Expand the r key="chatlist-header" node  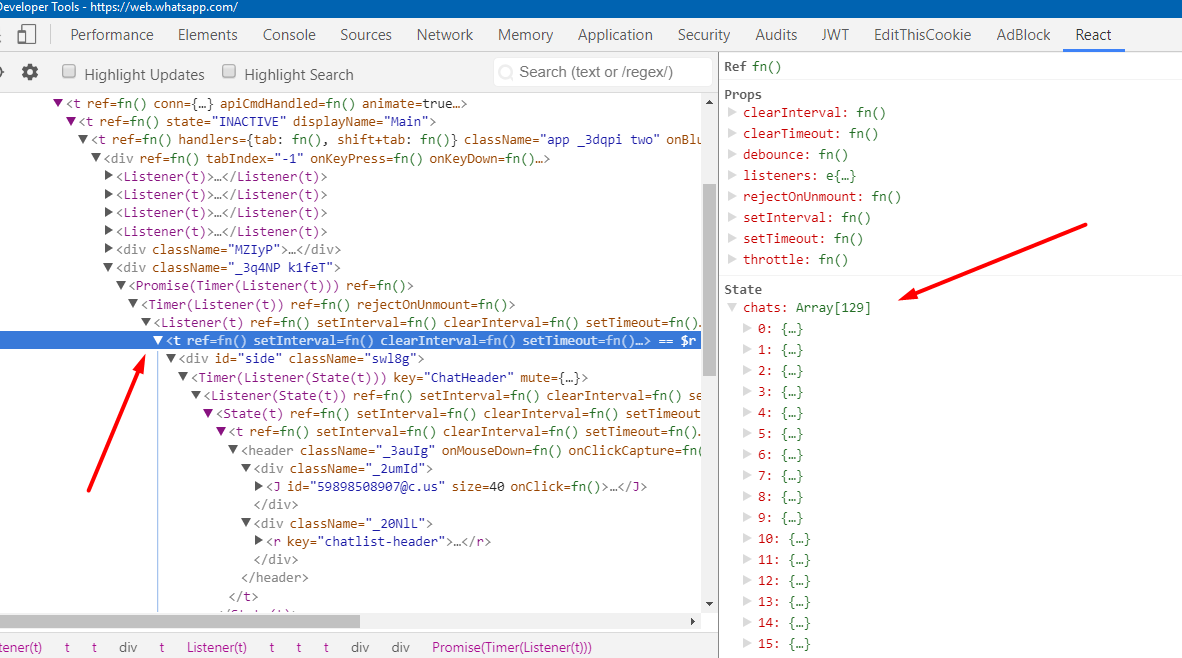[259, 540]
